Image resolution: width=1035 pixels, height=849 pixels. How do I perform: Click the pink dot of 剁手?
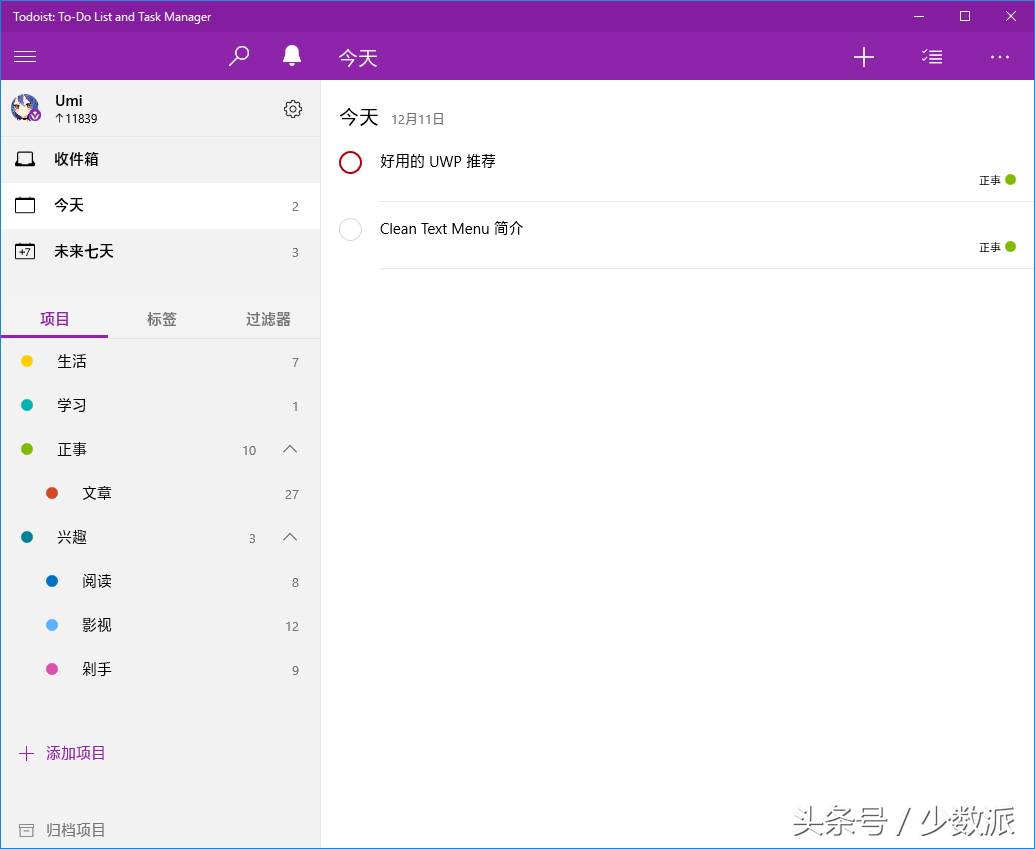coord(52,669)
